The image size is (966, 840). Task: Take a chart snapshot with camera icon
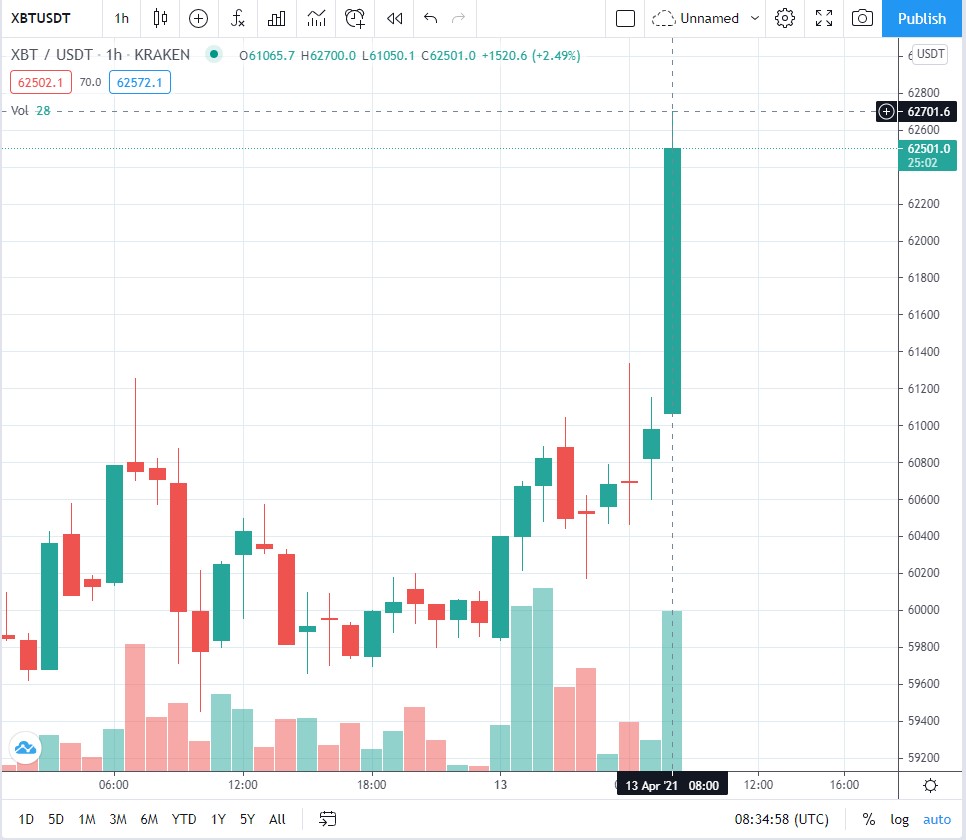(861, 18)
